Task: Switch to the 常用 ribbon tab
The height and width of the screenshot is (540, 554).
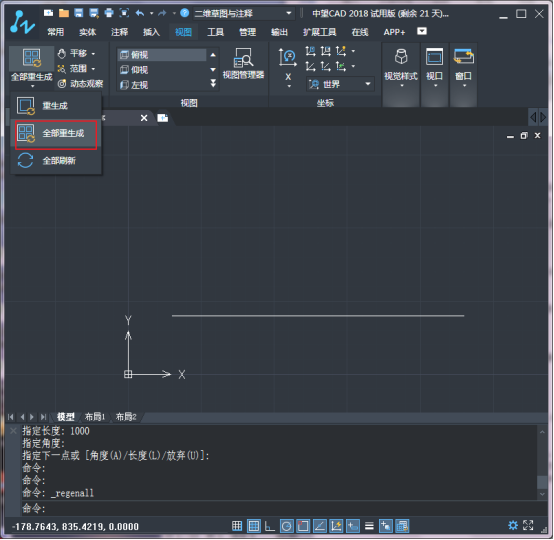Action: coord(56,32)
